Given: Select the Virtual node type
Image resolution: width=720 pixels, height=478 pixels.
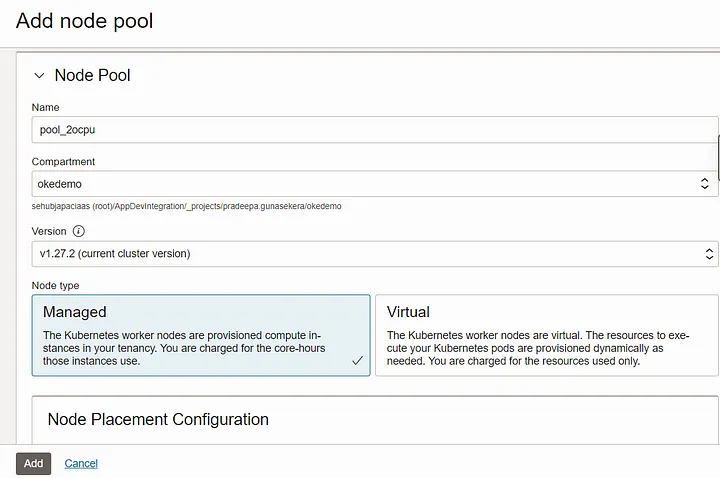Looking at the screenshot, I should [546, 335].
